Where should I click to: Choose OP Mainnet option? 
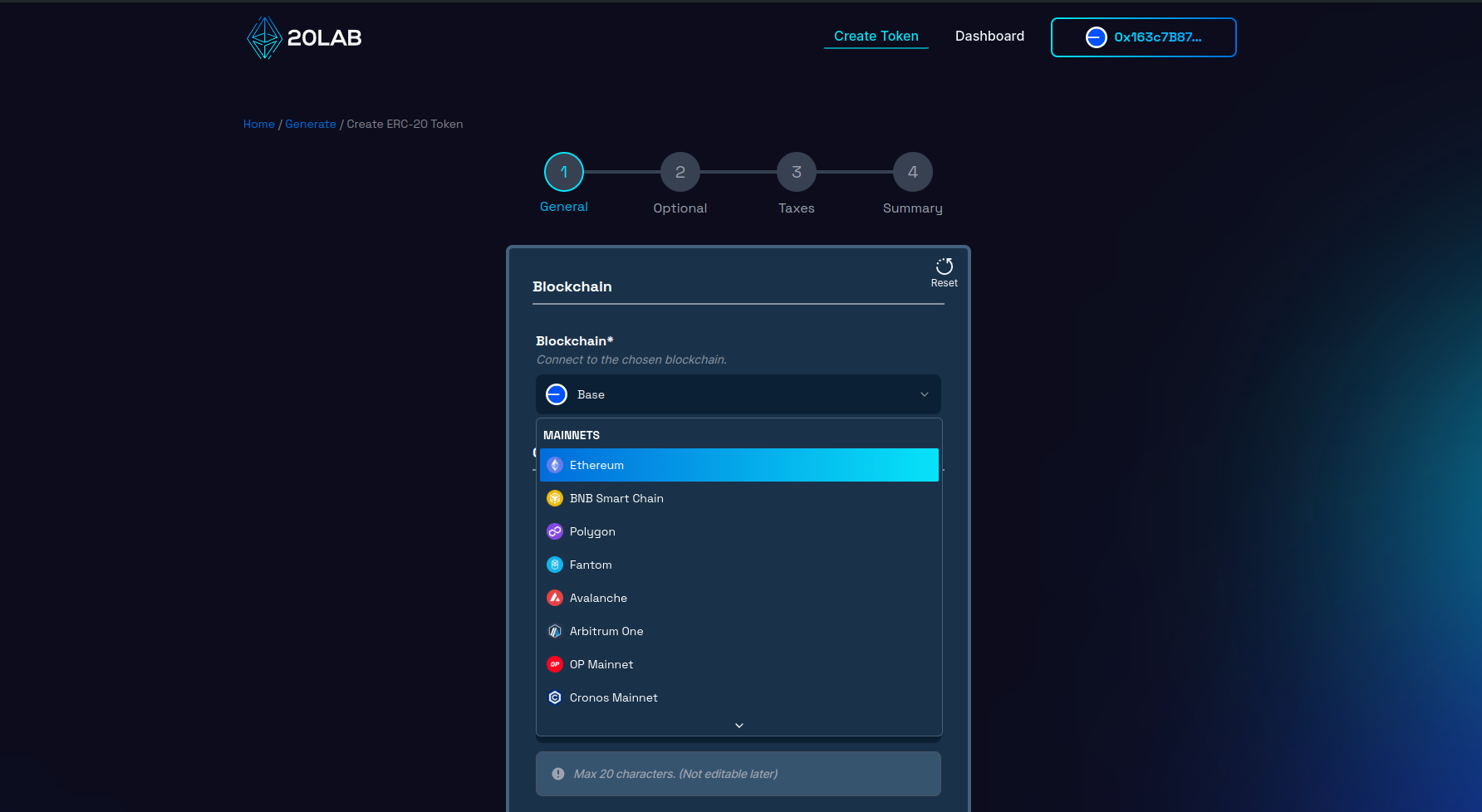point(739,664)
